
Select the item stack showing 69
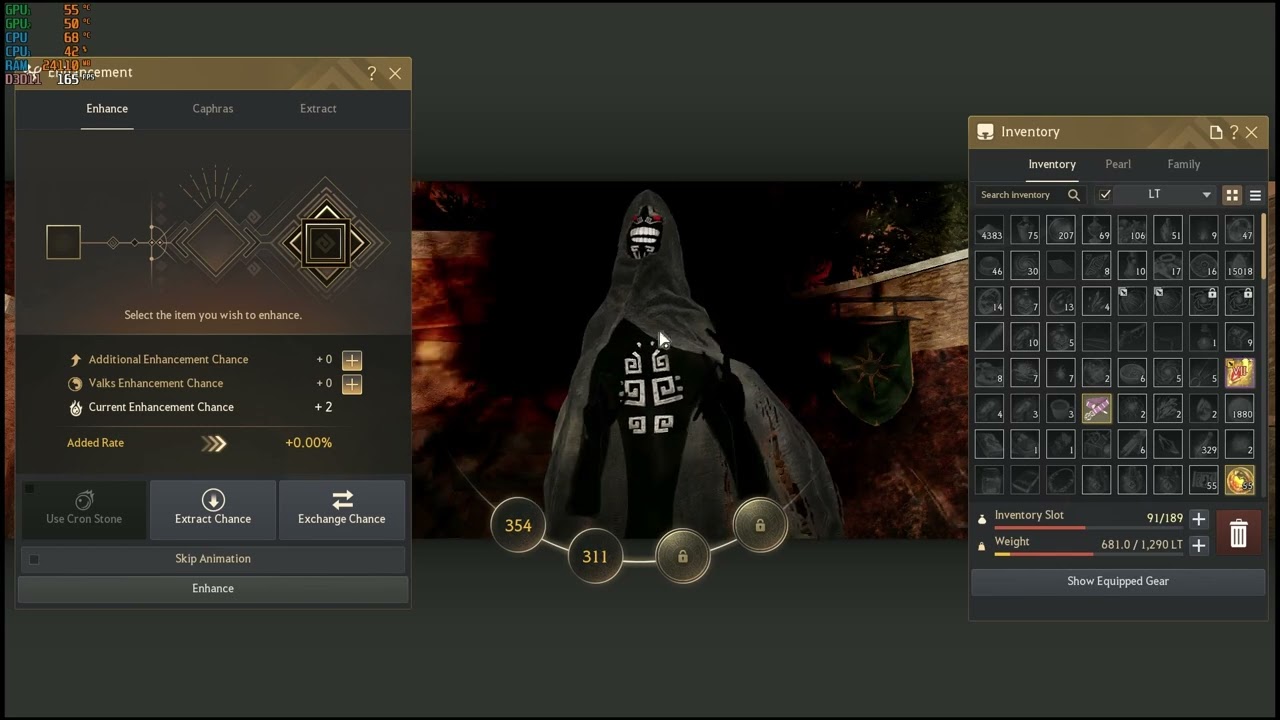tap(1097, 230)
